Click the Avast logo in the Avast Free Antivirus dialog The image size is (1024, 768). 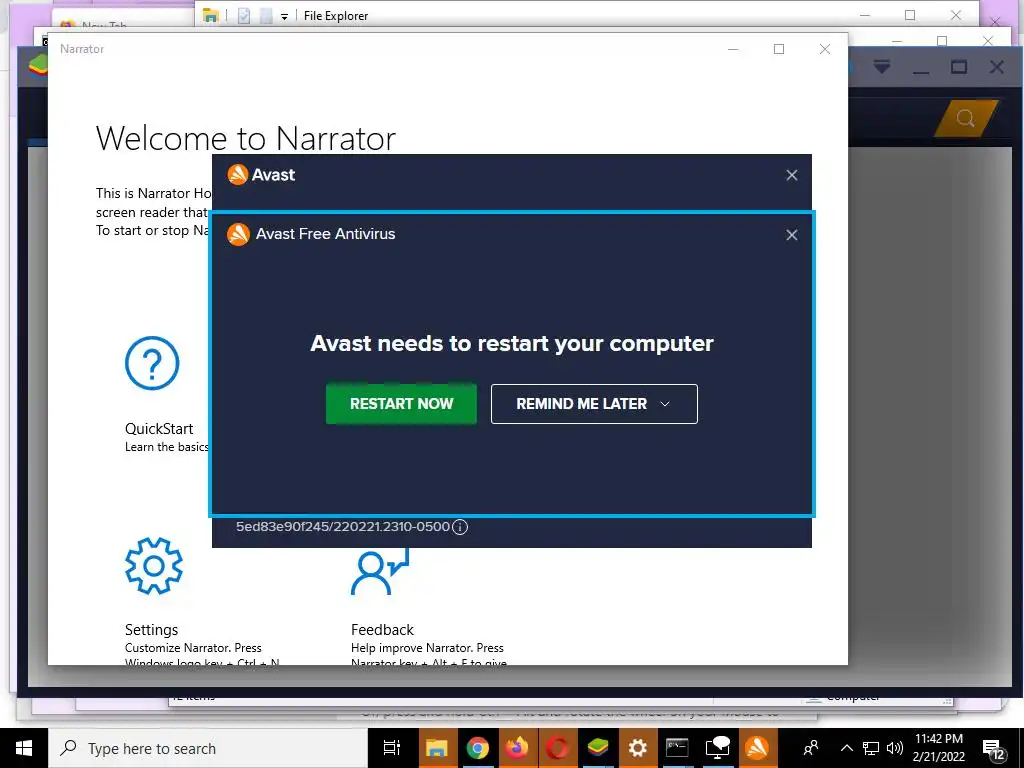[x=238, y=234]
